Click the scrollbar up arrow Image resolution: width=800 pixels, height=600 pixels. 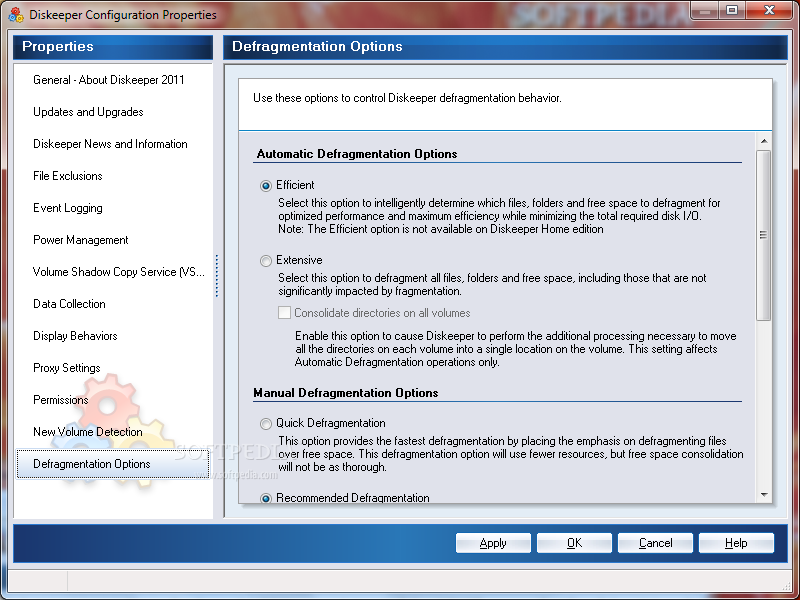(764, 141)
